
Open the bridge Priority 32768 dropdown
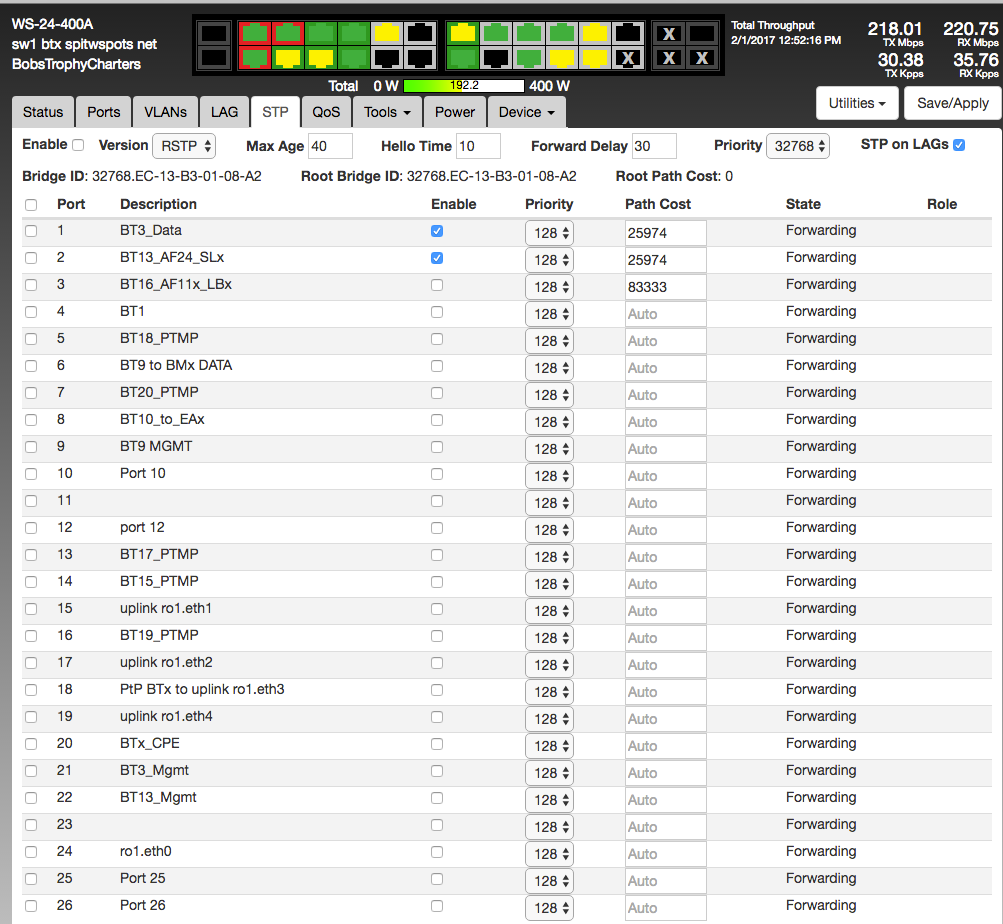click(797, 146)
